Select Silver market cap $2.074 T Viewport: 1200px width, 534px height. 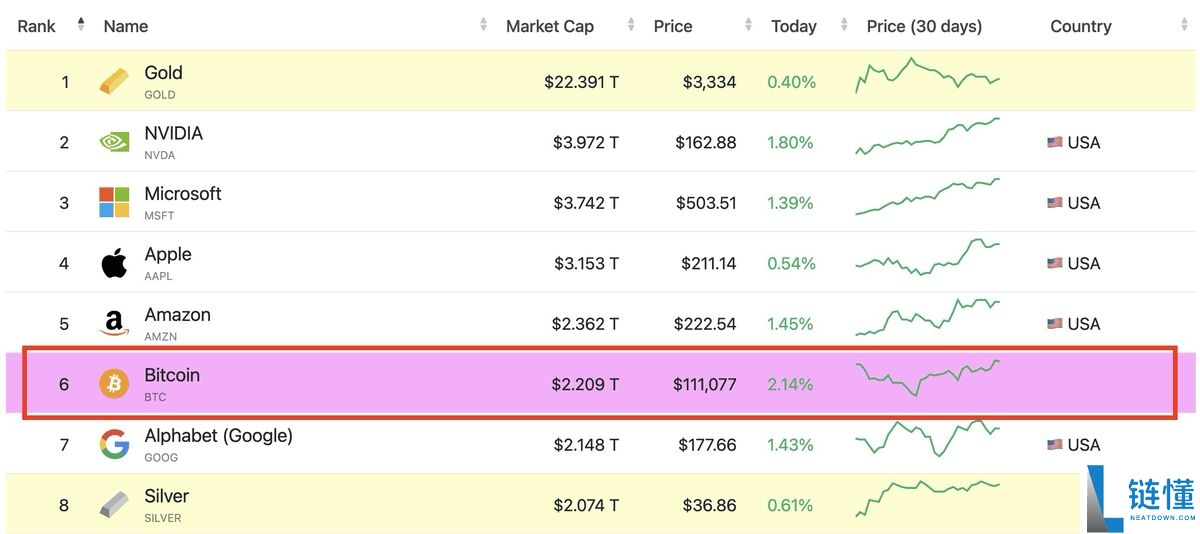tap(585, 505)
